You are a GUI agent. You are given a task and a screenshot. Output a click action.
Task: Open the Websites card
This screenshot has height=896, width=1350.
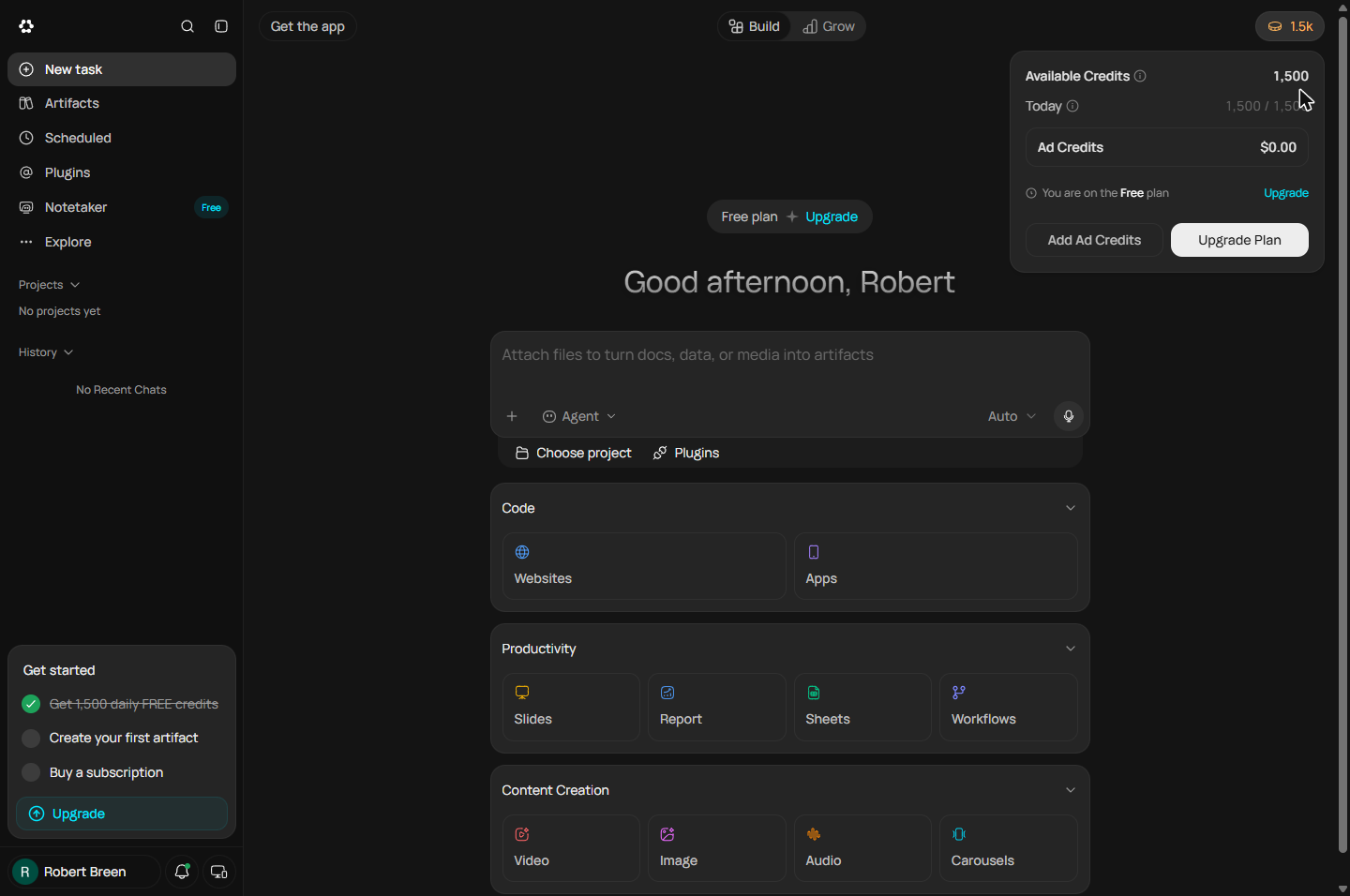(644, 566)
